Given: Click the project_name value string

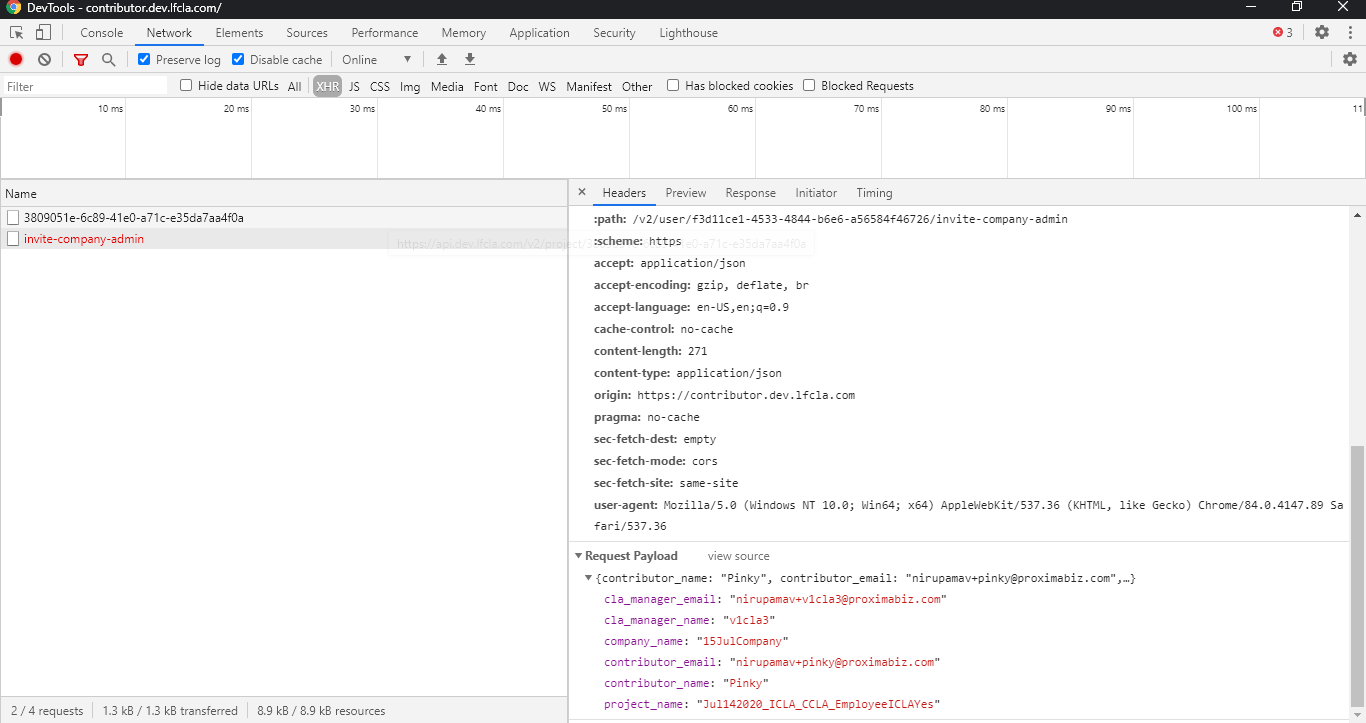Looking at the screenshot, I should 819,704.
